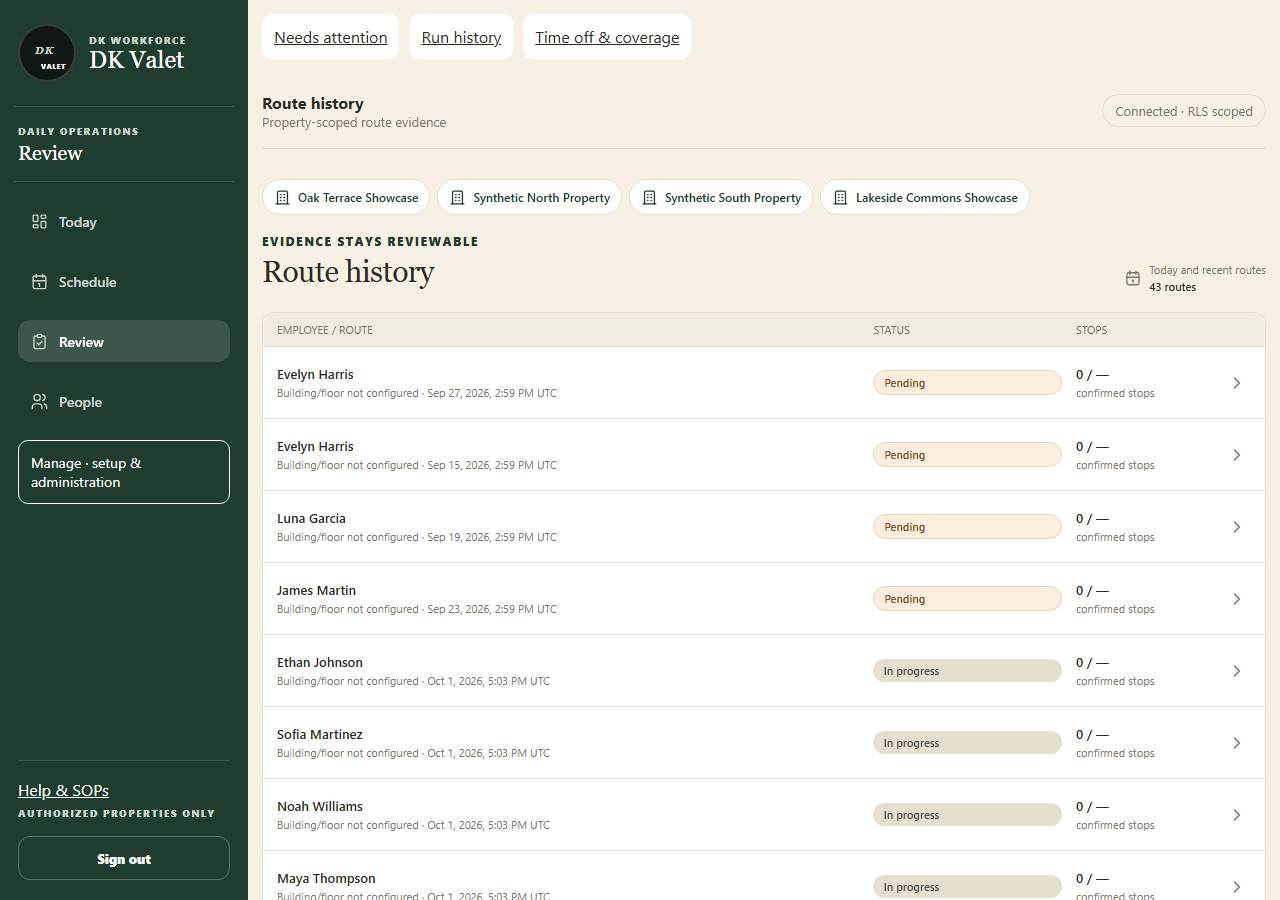Image resolution: width=1280 pixels, height=900 pixels.
Task: Click the name Sofia Martinez
Action: click(x=320, y=734)
